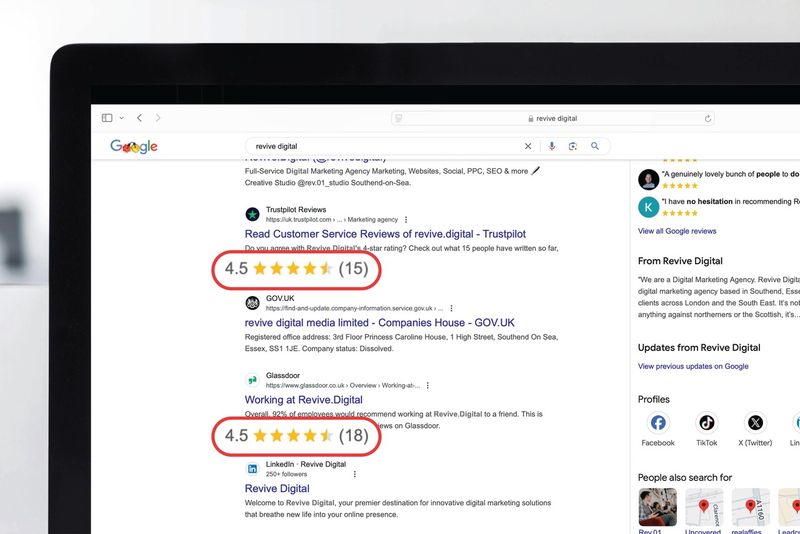Open the Facebook profile icon
Viewport: 800px width, 534px height.
(x=658, y=423)
